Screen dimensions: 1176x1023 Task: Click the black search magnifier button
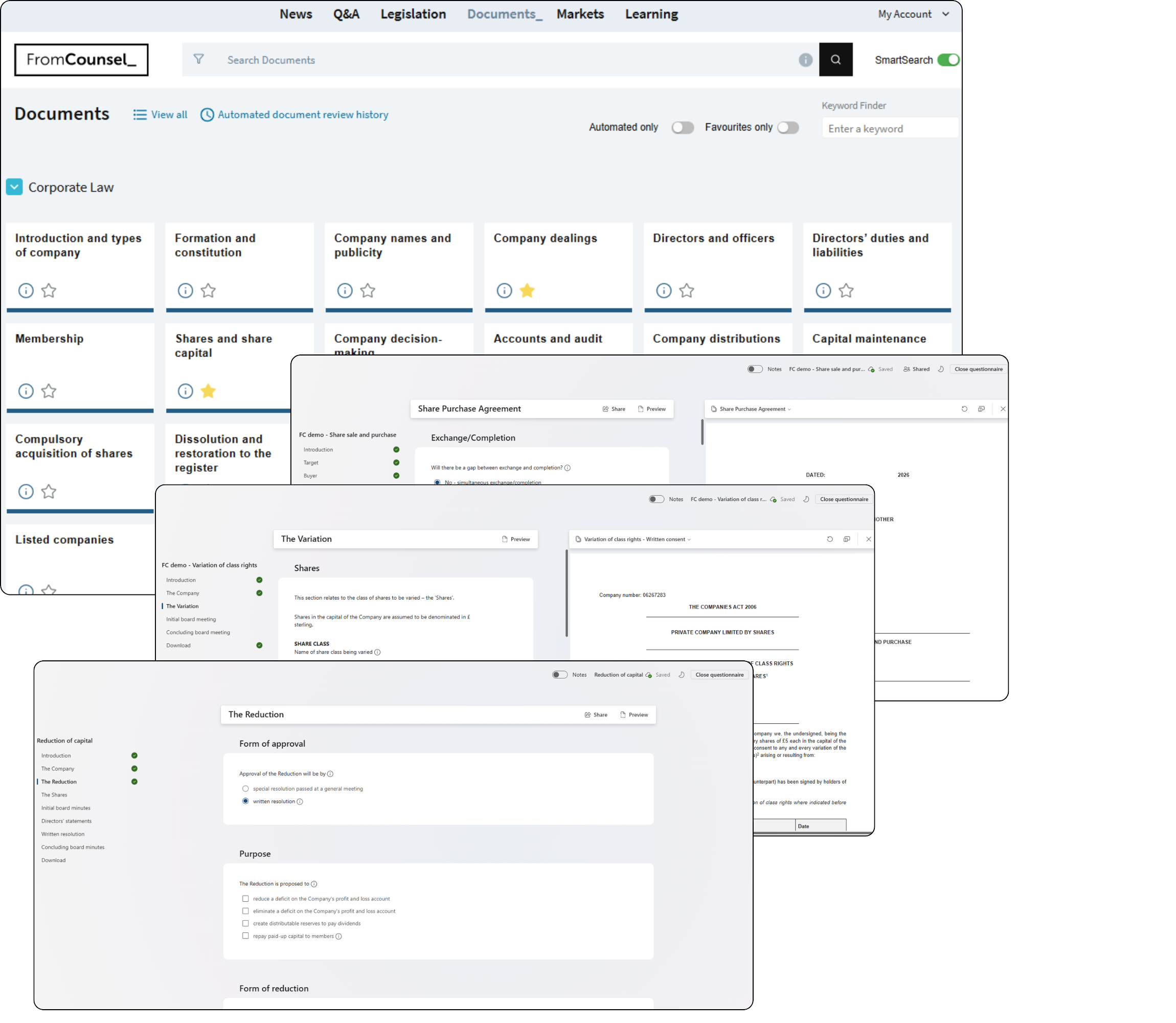(835, 59)
